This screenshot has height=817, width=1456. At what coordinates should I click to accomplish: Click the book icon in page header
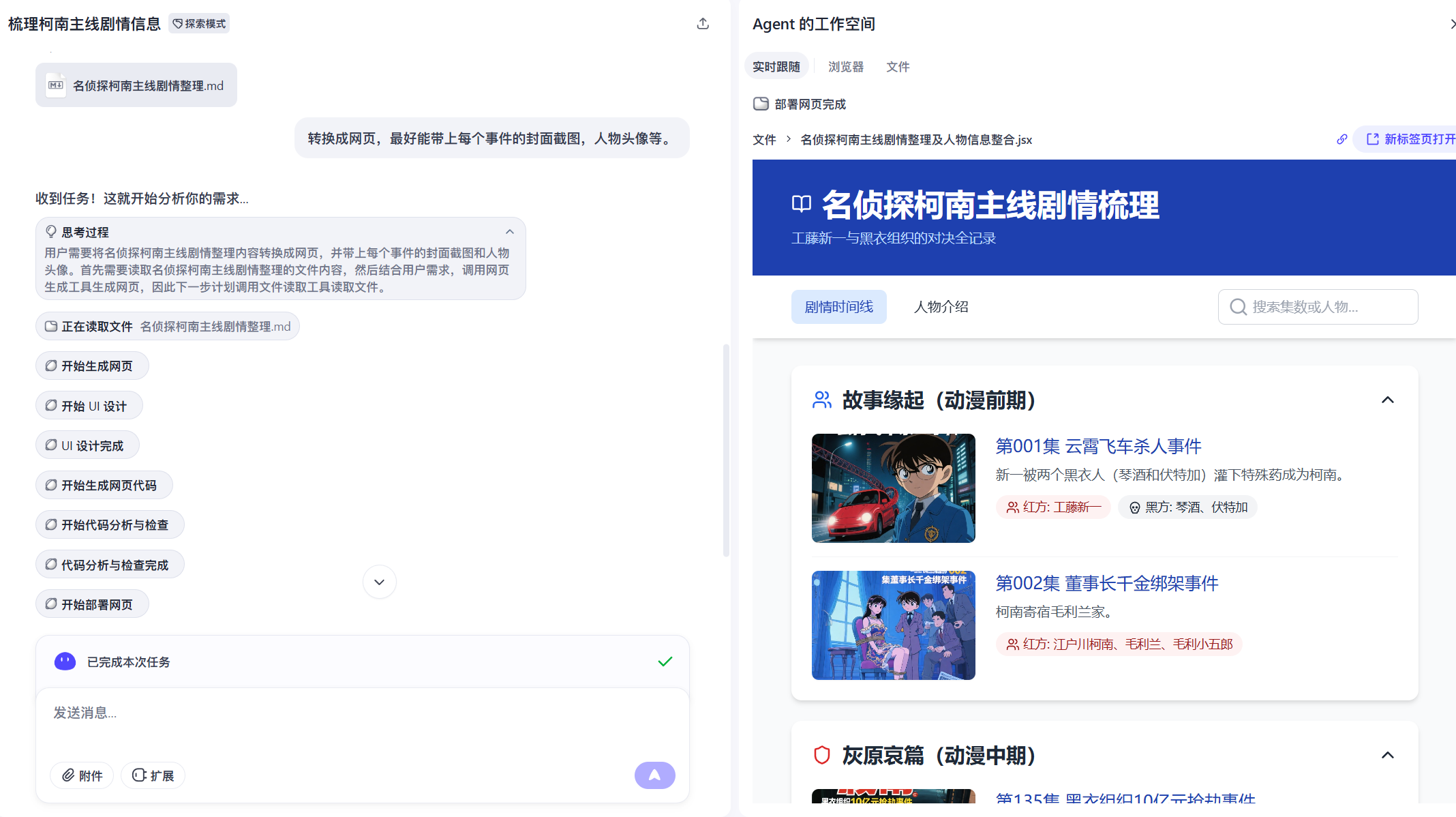[802, 204]
